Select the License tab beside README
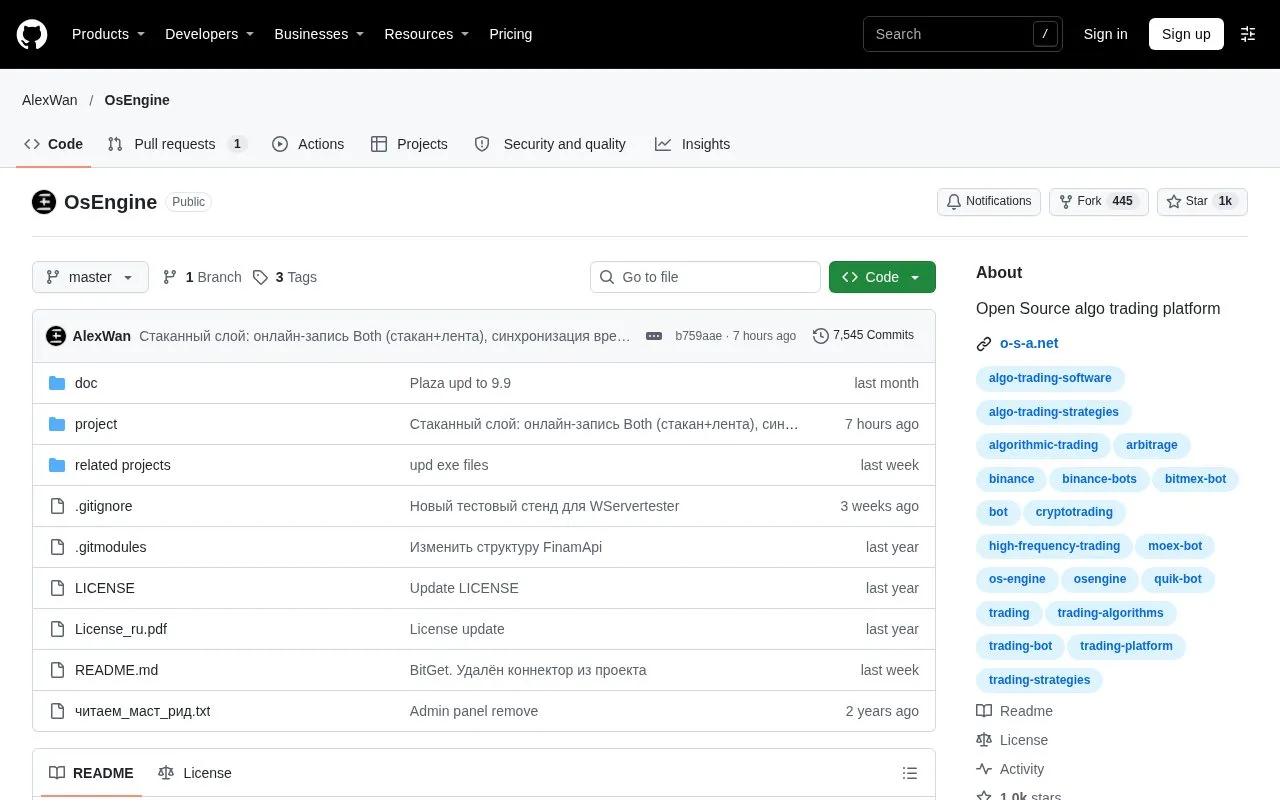1280x800 pixels. (195, 773)
